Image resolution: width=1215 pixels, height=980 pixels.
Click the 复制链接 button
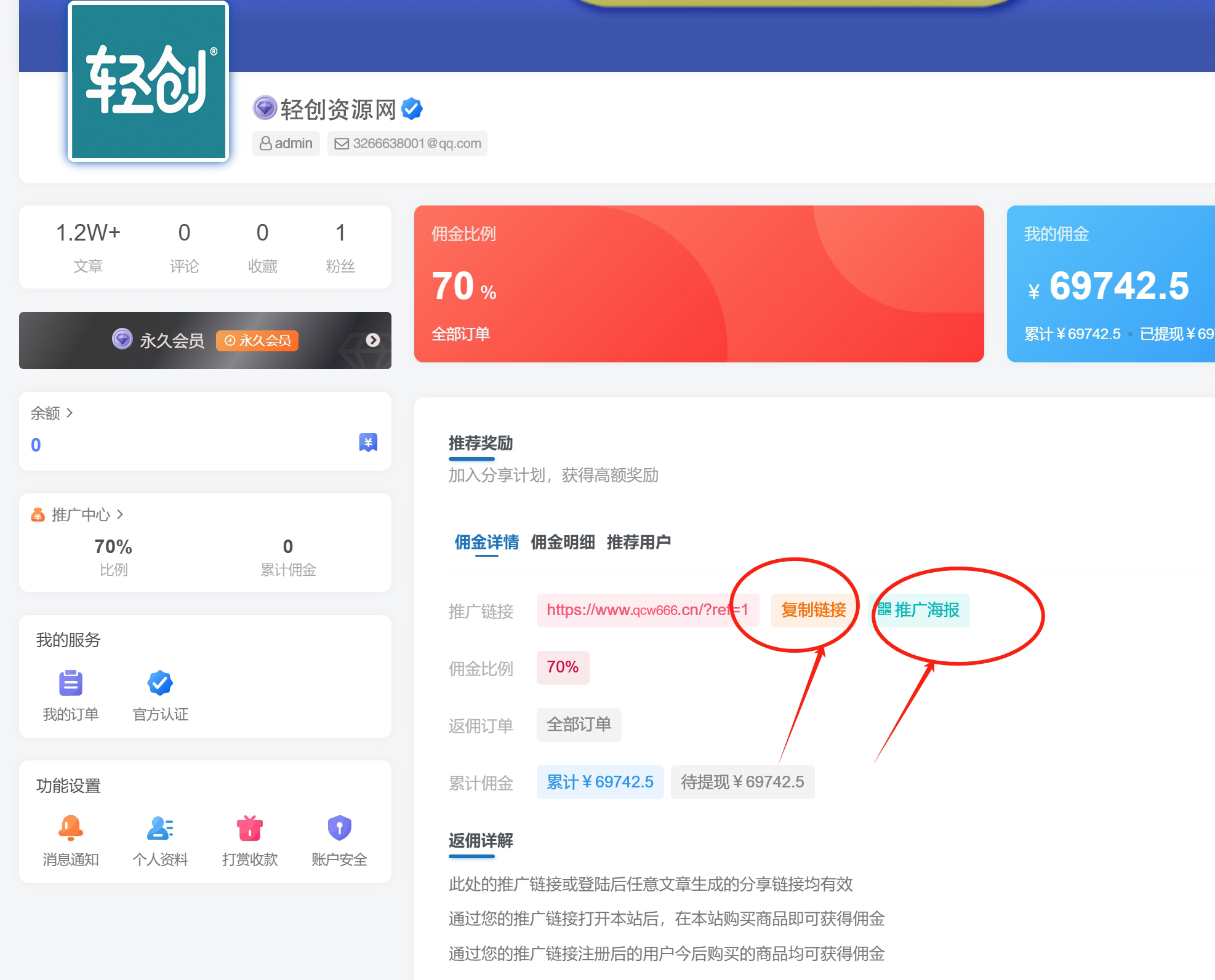813,610
